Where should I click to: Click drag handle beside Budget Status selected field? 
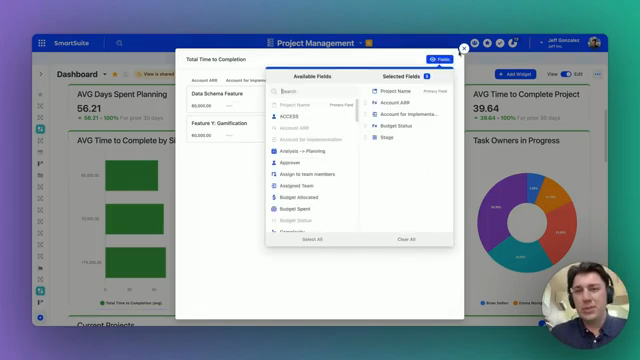(365, 126)
